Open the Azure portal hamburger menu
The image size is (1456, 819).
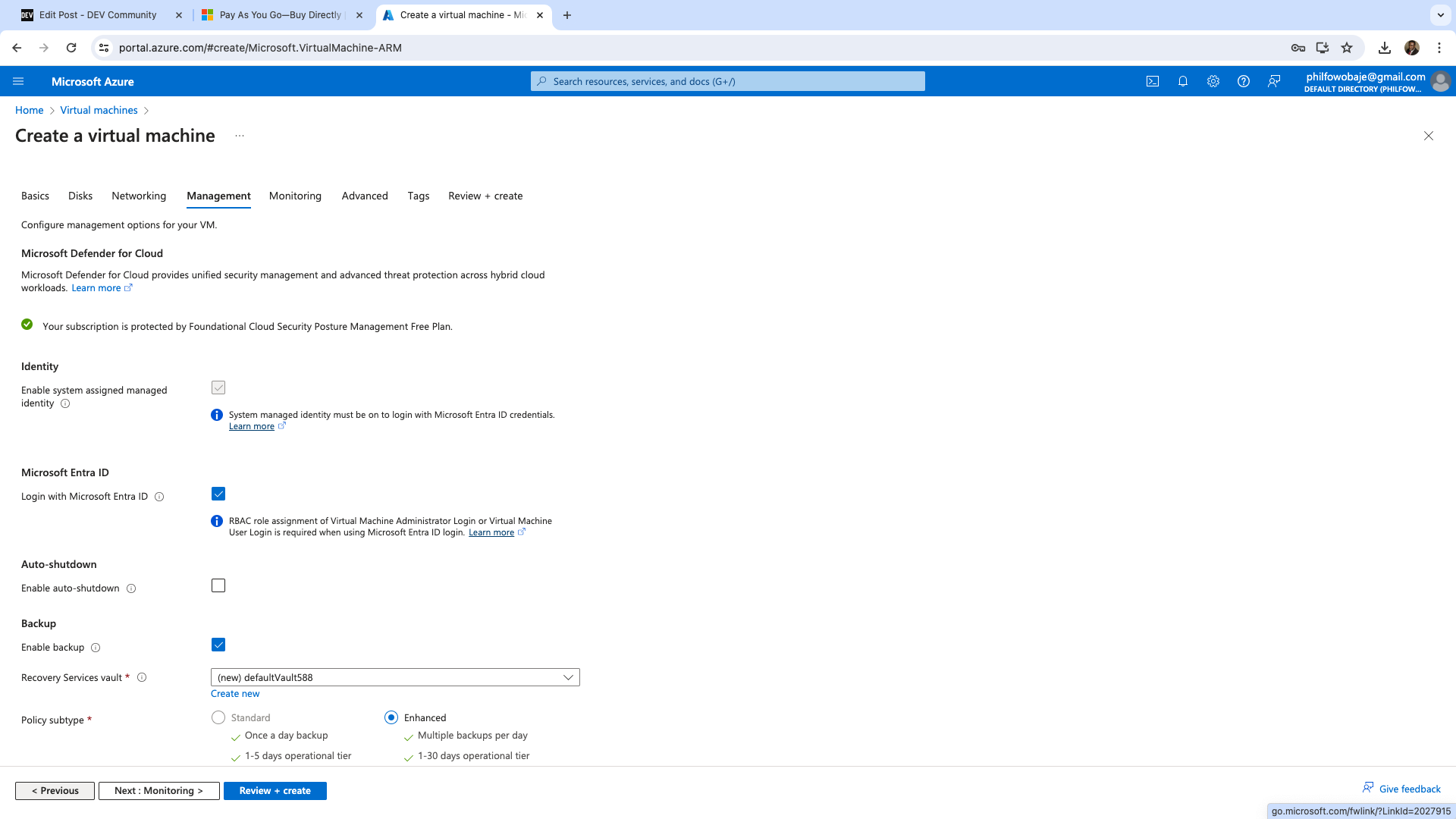(x=18, y=81)
